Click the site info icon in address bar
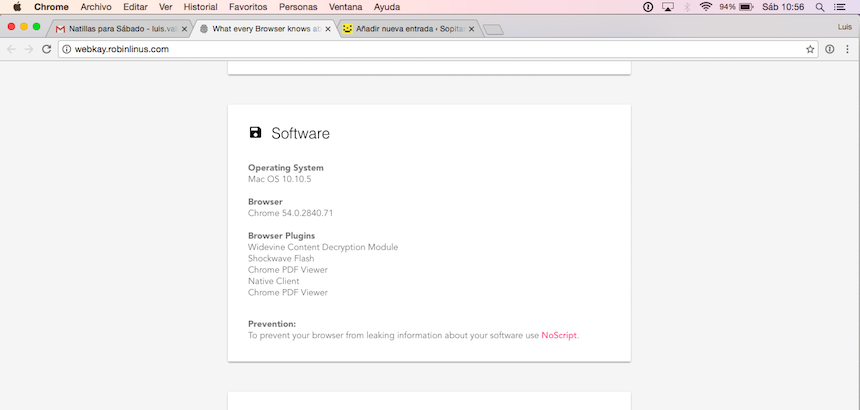 pos(66,49)
